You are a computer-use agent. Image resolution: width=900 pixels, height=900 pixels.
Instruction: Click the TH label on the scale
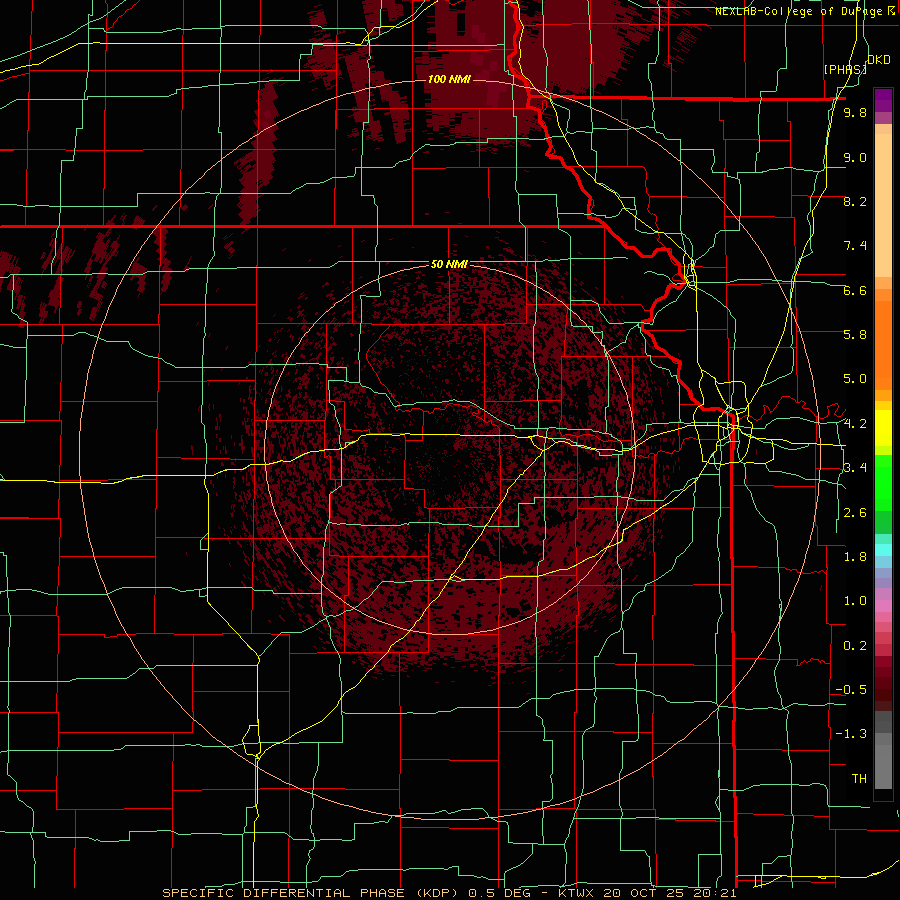pos(859,779)
